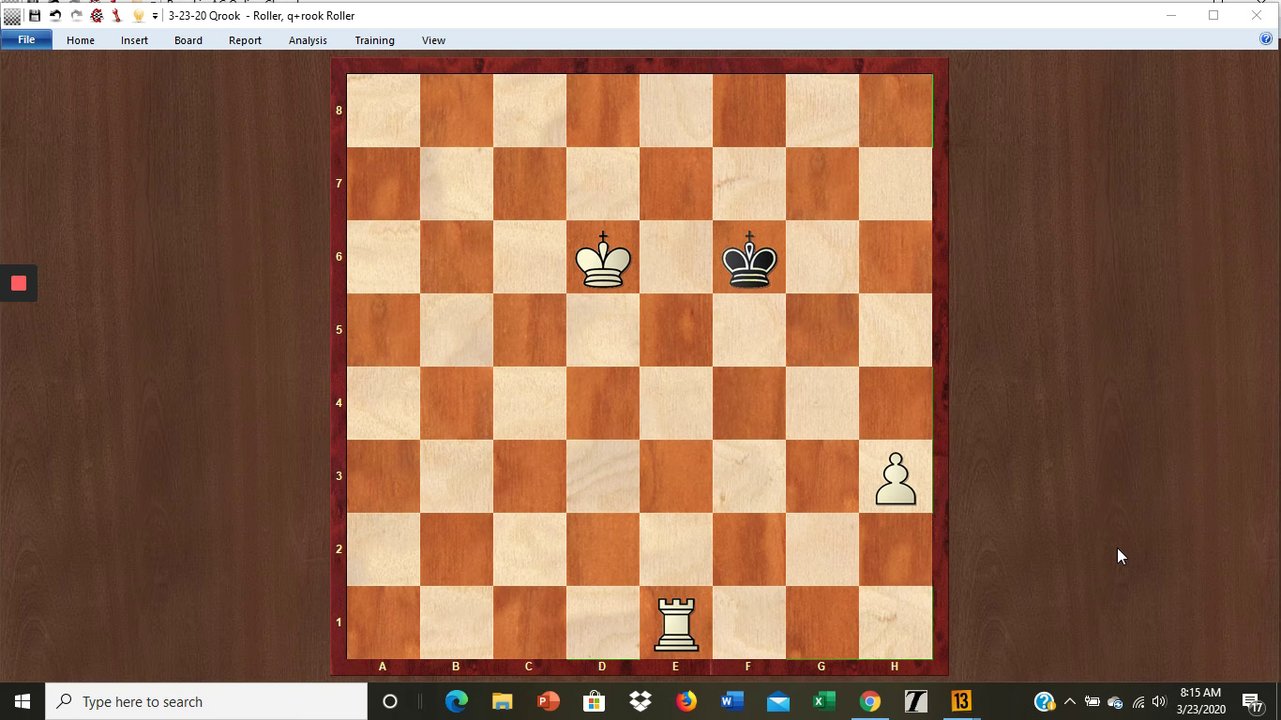Select the white king on d6
Image resolution: width=1281 pixels, height=720 pixels.
[603, 260]
